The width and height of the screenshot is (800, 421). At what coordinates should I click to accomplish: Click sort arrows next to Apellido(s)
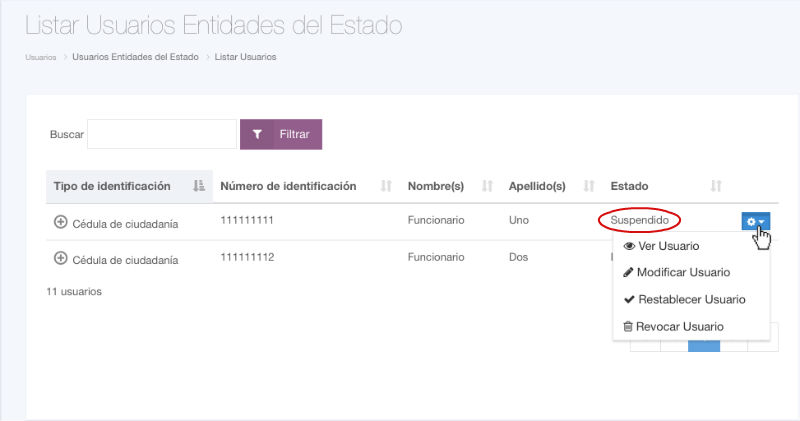589,186
